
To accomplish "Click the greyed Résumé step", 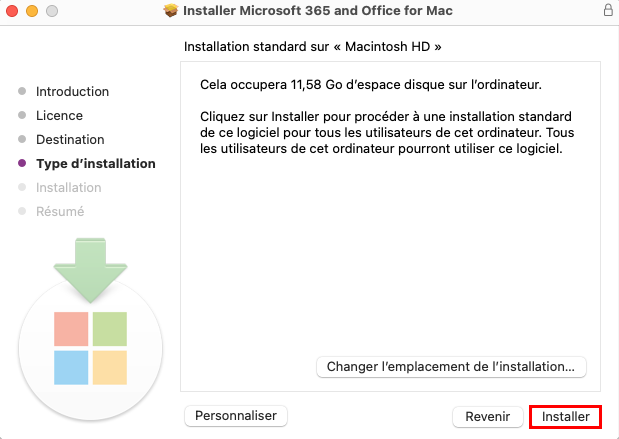I will (x=60, y=212).
